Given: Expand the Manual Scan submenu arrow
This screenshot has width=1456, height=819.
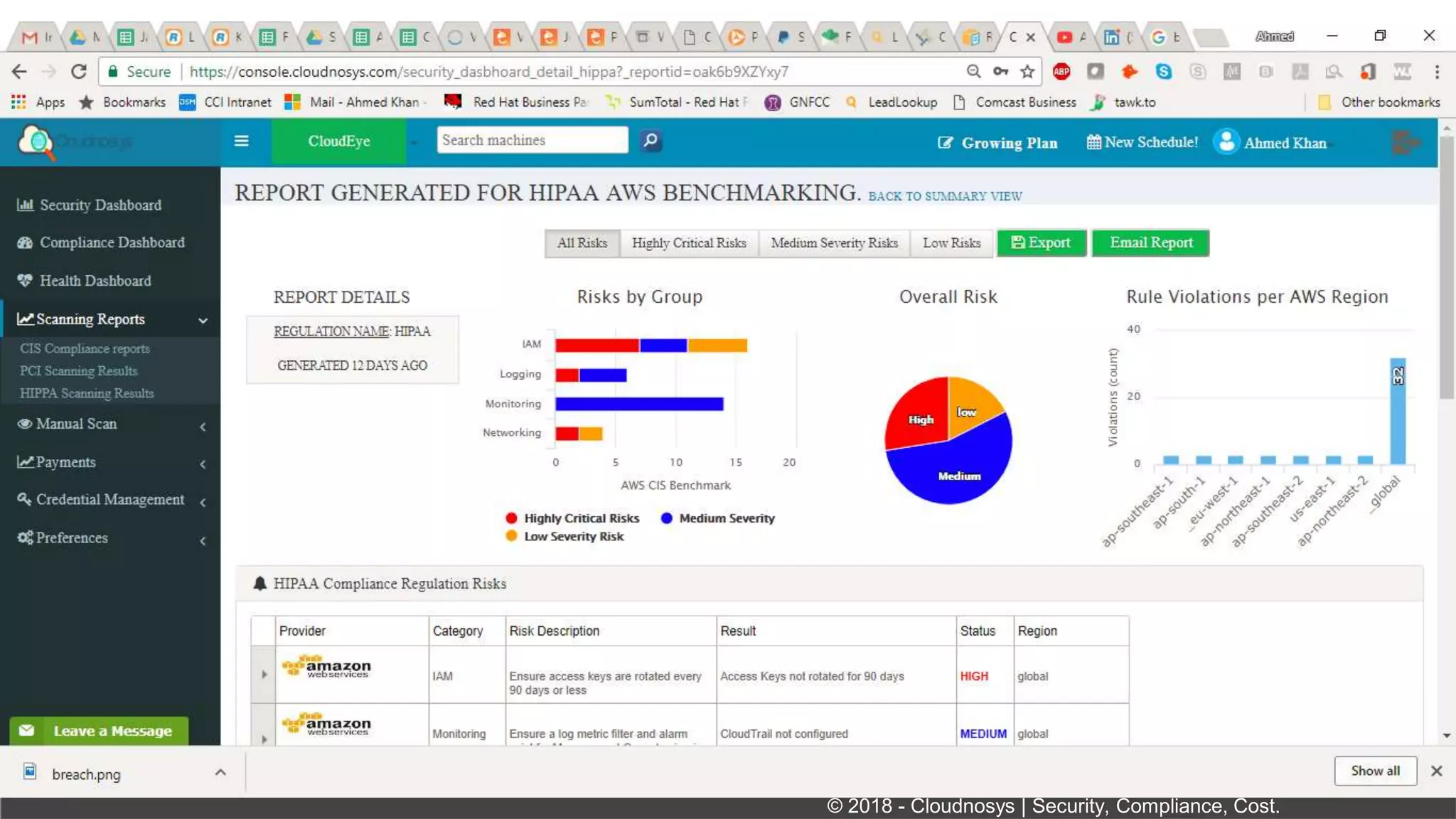Looking at the screenshot, I should tap(203, 426).
